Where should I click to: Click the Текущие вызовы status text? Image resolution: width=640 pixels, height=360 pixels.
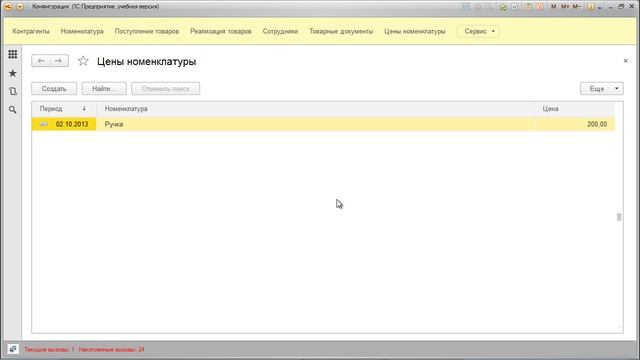(49, 349)
